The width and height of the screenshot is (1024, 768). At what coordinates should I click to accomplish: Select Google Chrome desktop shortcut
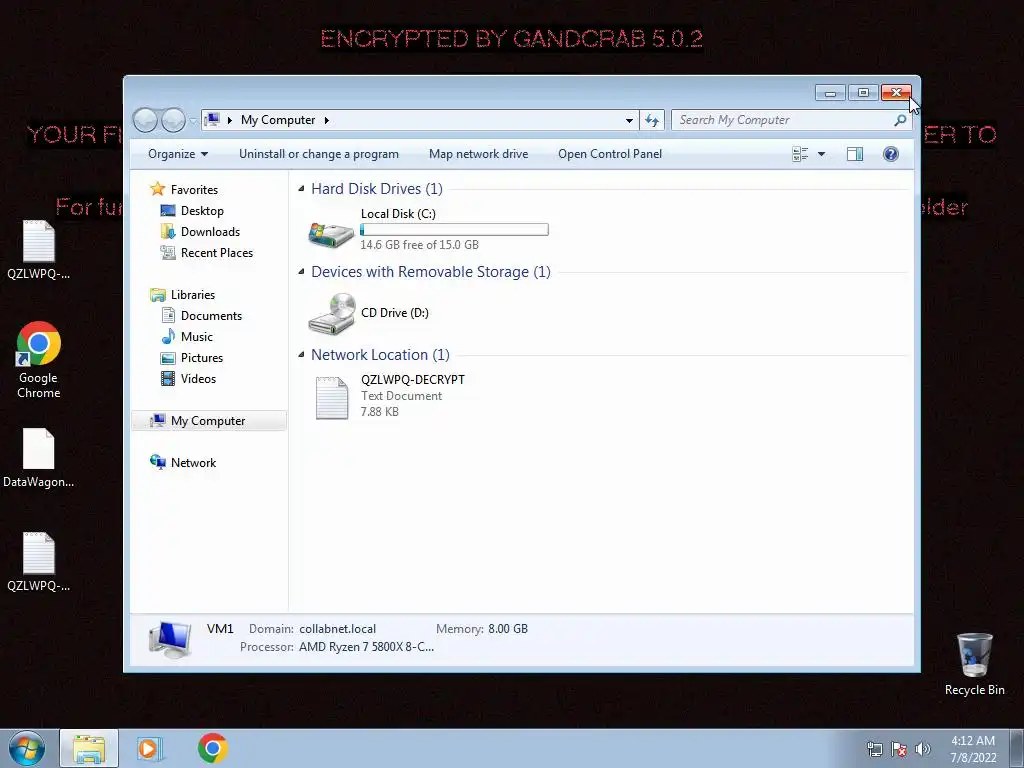tap(39, 360)
